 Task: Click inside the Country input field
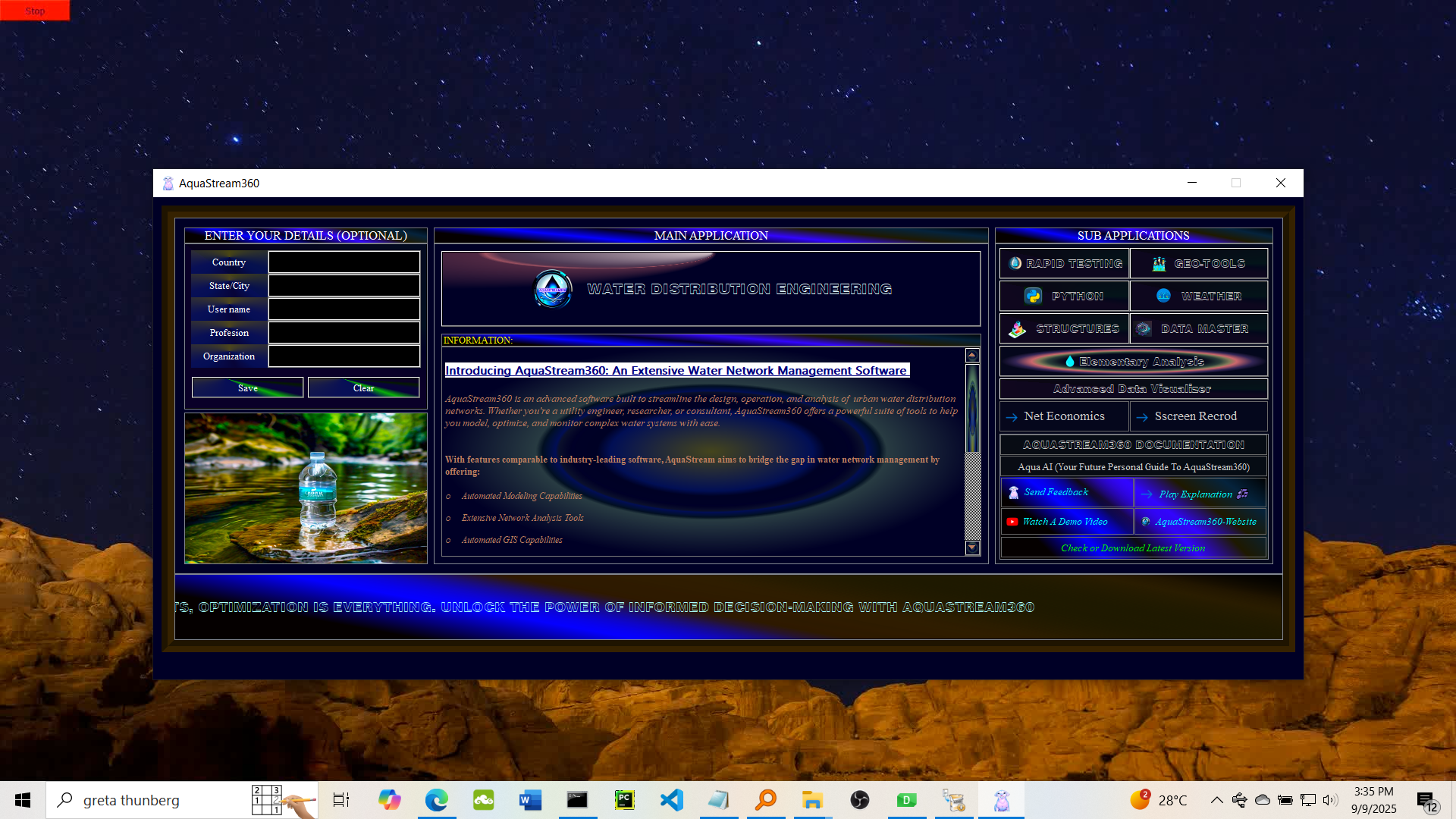pos(344,262)
